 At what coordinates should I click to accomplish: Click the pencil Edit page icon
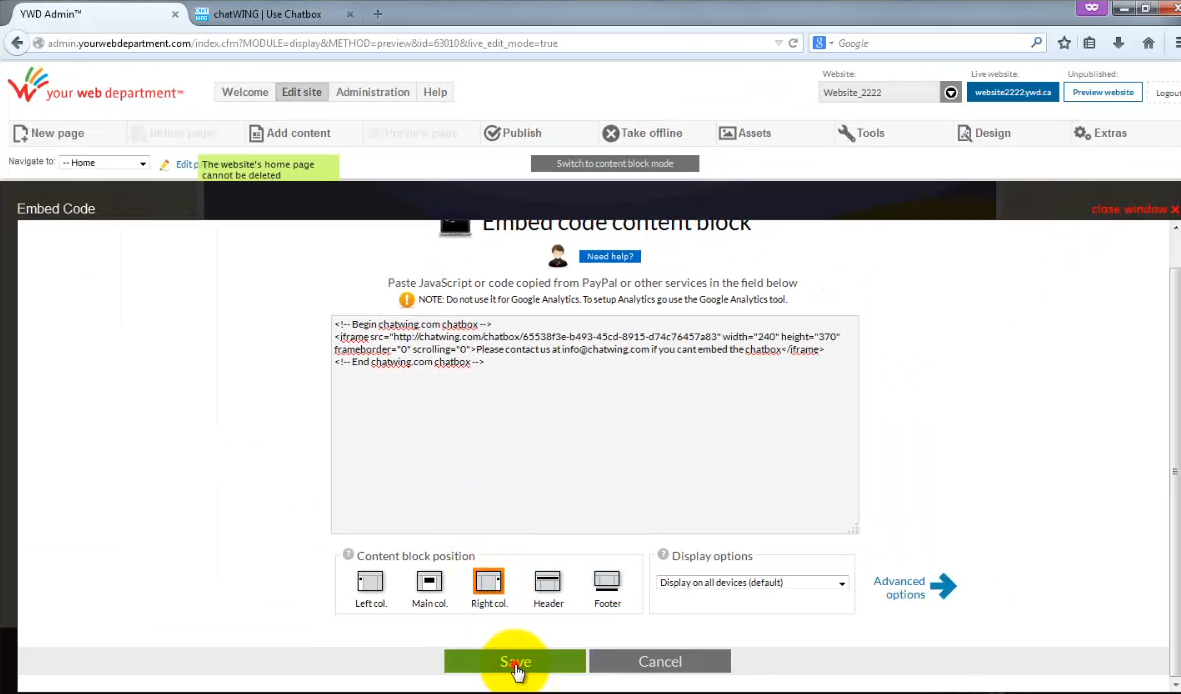164,164
